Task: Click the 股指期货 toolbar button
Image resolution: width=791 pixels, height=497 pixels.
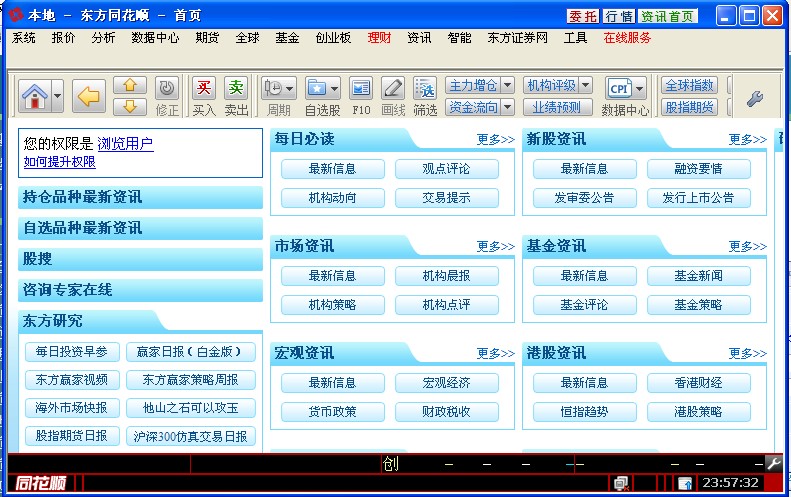Action: [x=689, y=107]
